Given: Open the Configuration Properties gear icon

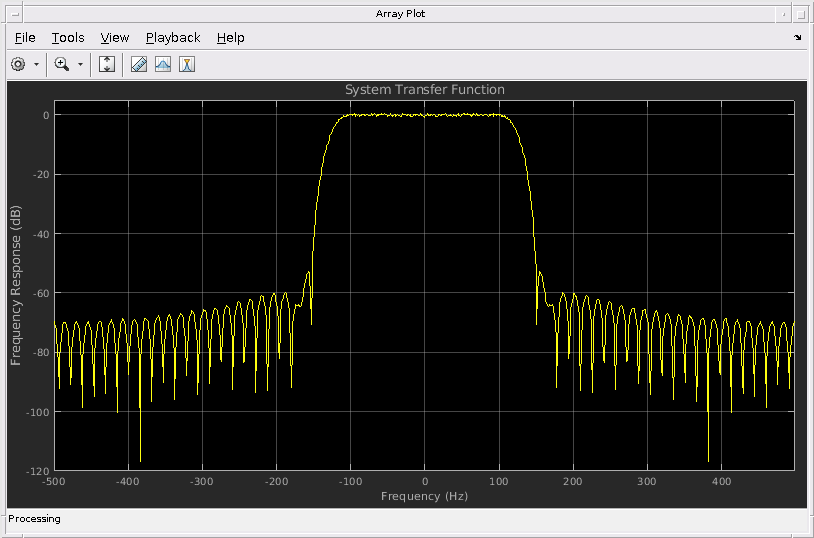Looking at the screenshot, I should click(x=18, y=64).
